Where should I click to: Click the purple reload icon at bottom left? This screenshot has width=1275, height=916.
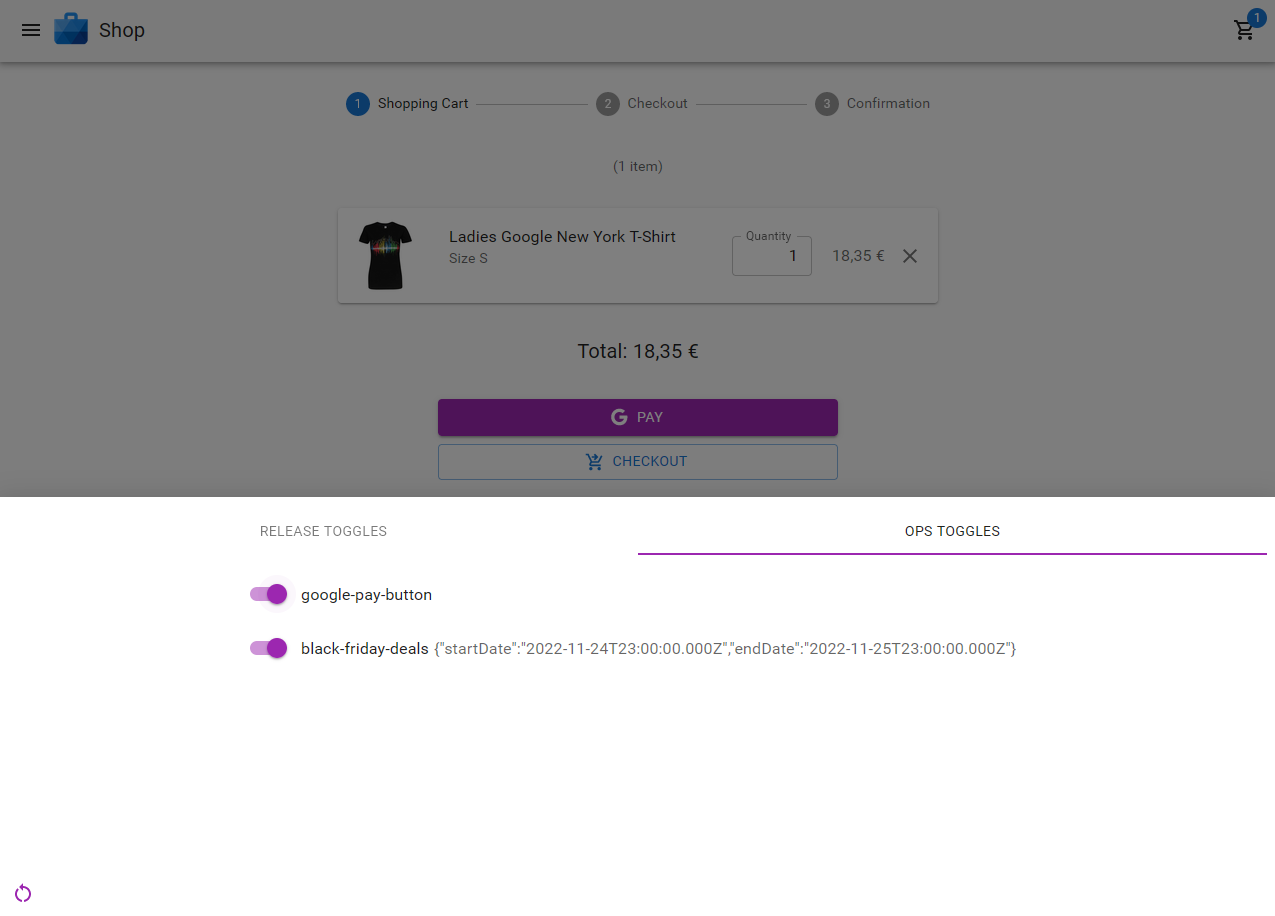click(x=23, y=893)
